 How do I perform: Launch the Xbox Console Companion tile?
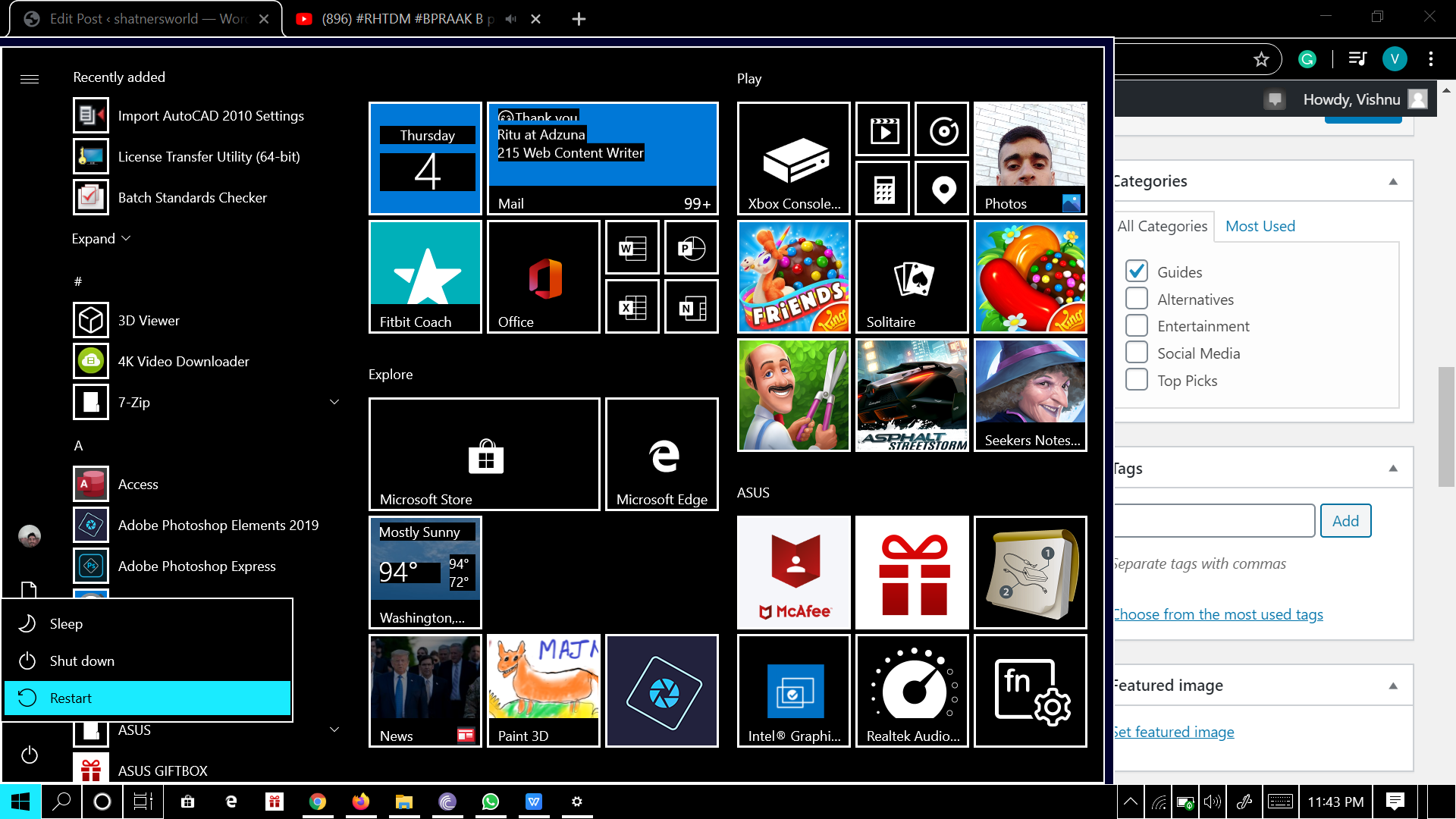click(x=793, y=158)
